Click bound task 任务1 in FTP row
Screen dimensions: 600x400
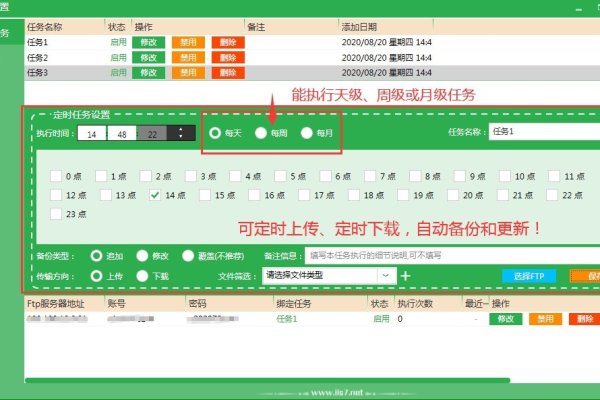[287, 319]
